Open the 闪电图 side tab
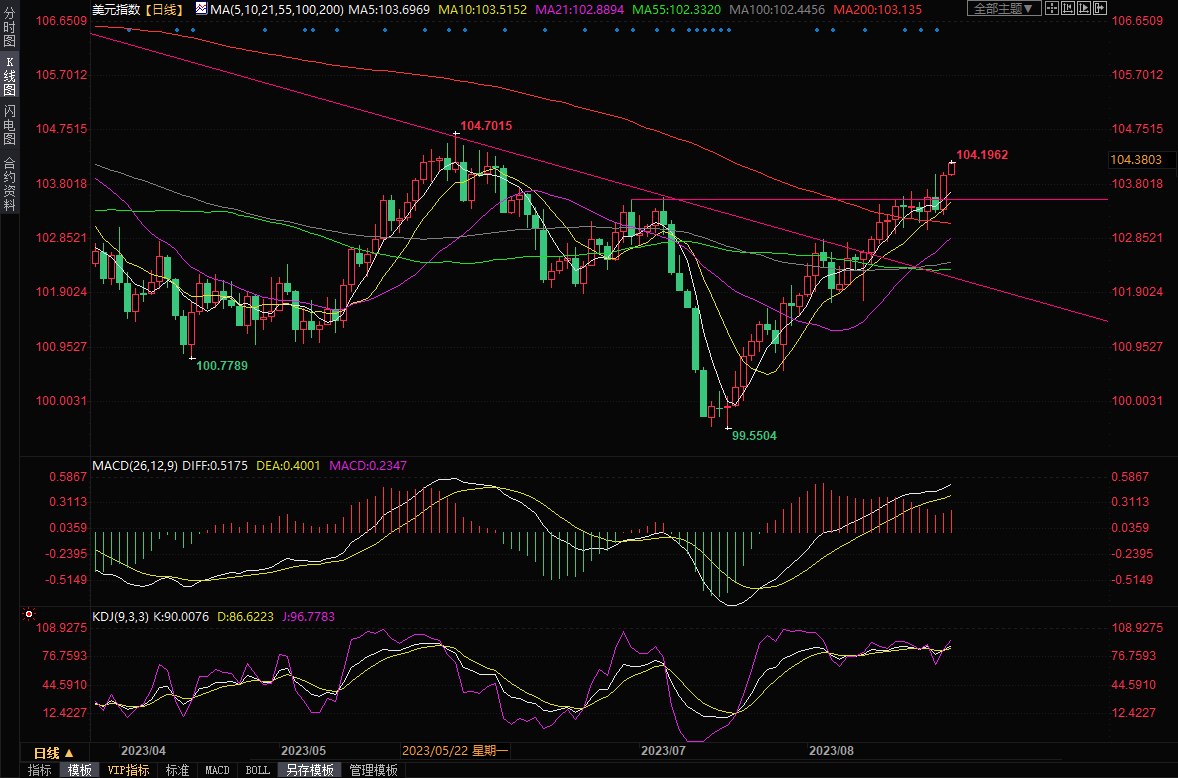Viewport: 1178px width, 778px height. tap(9, 124)
